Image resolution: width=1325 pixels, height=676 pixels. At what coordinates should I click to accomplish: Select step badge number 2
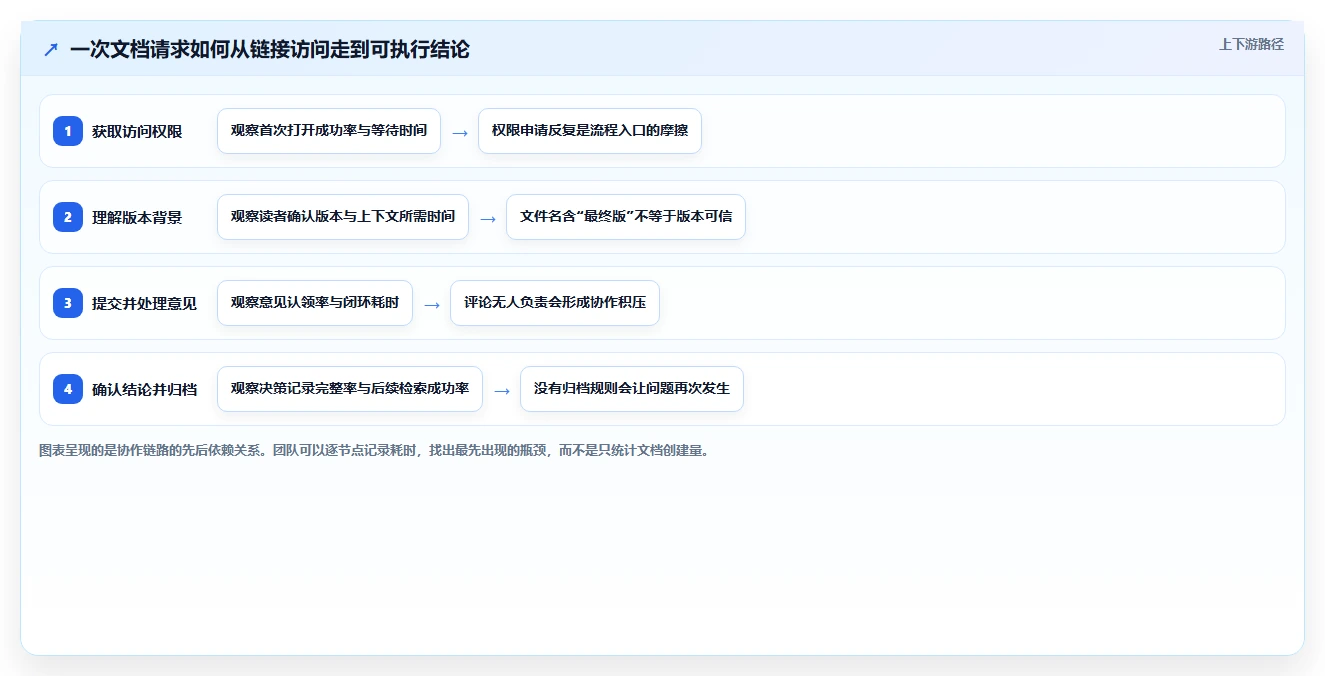point(68,217)
